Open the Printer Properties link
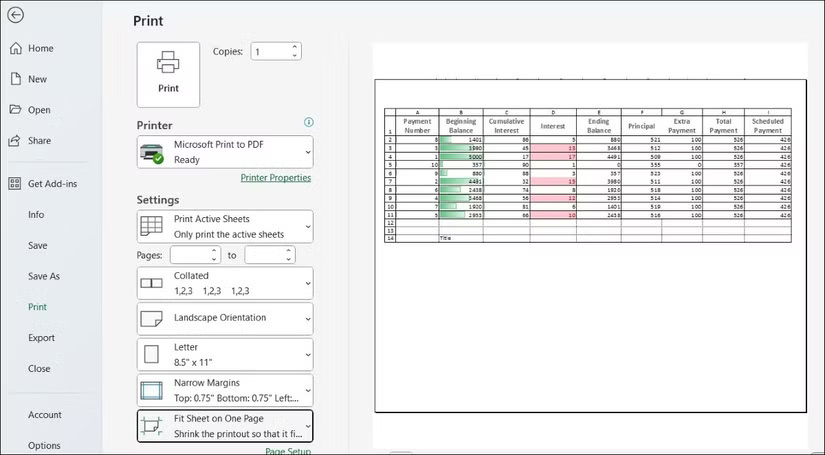825x455 pixels. [276, 178]
